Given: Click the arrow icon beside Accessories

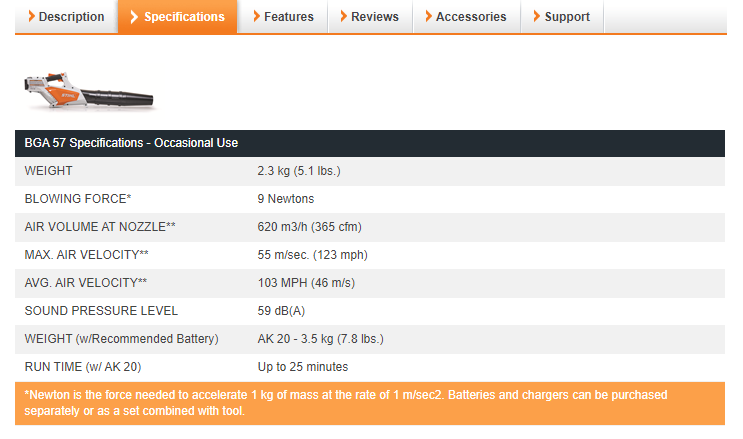Looking at the screenshot, I should (429, 16).
